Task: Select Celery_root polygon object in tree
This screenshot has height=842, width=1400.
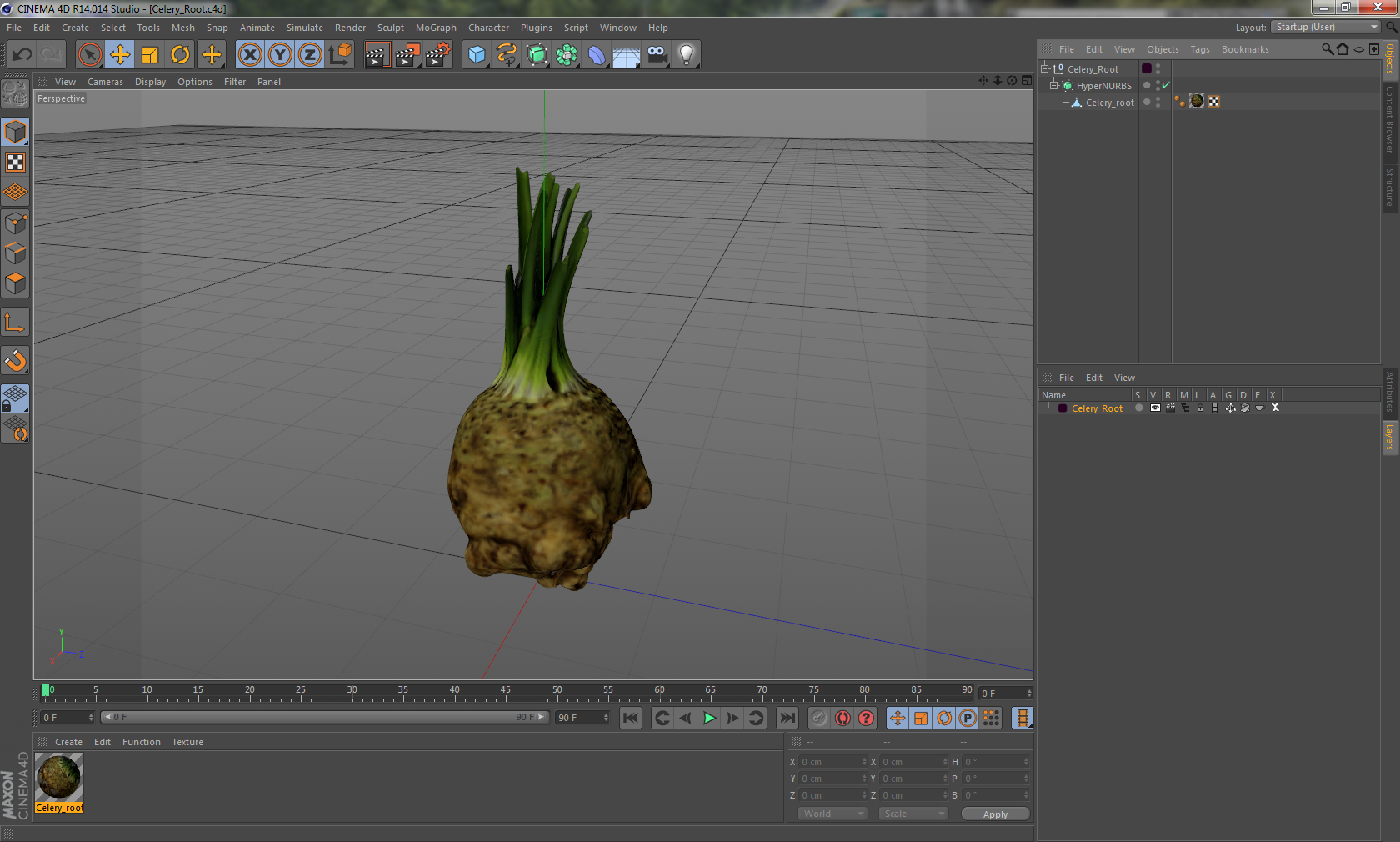Action: click(x=1109, y=103)
